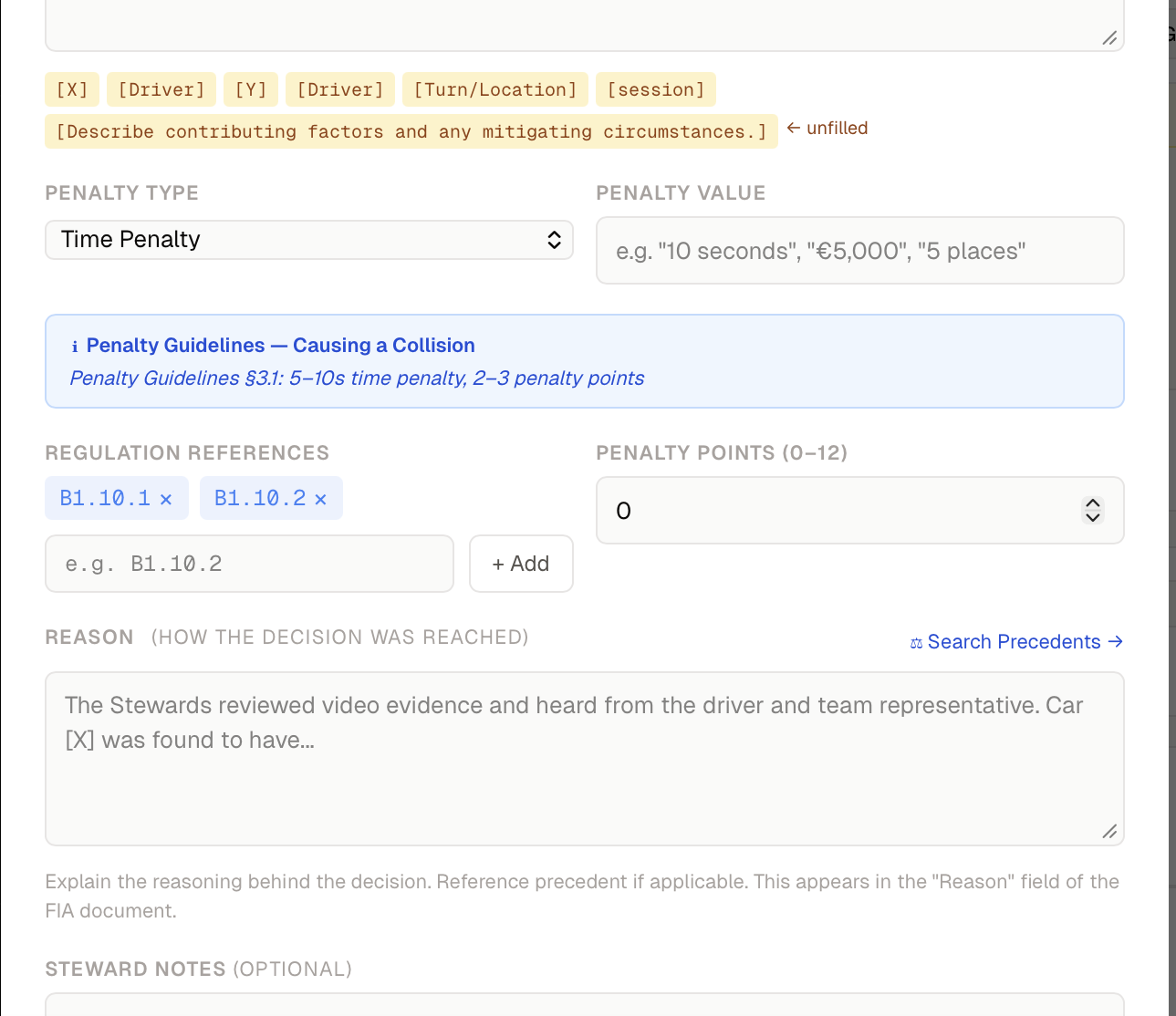Viewport: 1176px width, 1016px height.
Task: Click the Penalty Value input field
Action: pos(859,250)
